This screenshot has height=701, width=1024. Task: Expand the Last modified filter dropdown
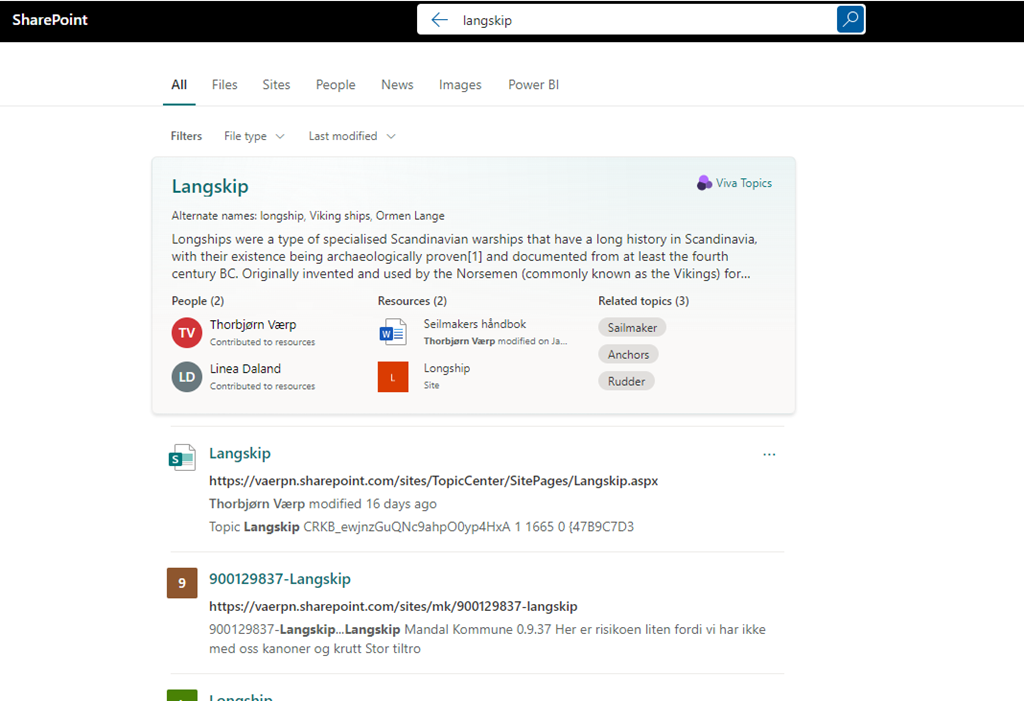click(351, 136)
